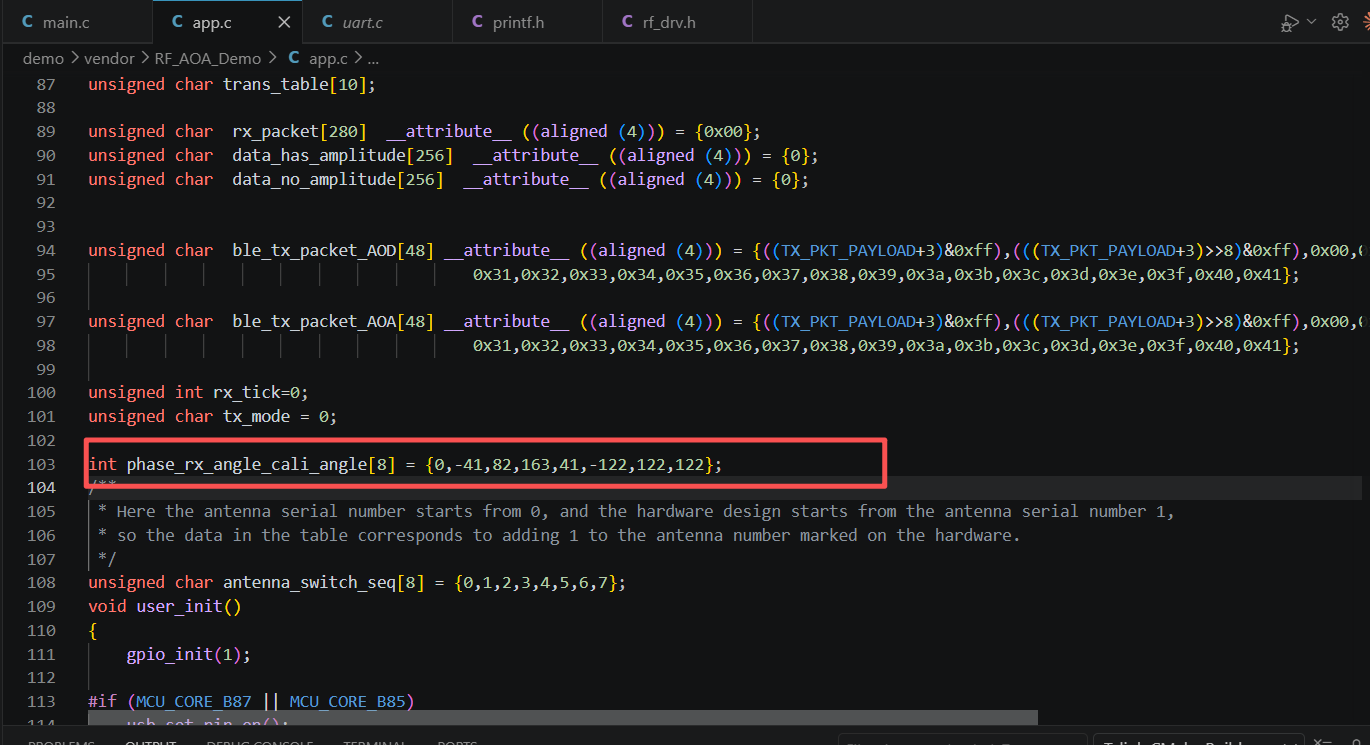Image resolution: width=1370 pixels, height=745 pixels.
Task: Switch to the main.c tab
Action: [76, 22]
